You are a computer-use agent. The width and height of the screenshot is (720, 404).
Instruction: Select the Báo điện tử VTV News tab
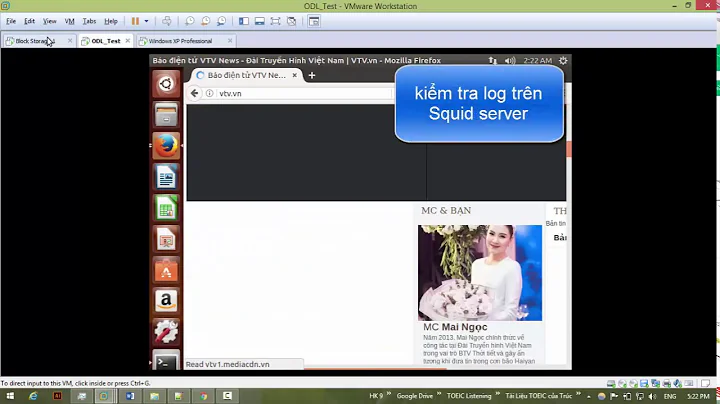[247, 75]
